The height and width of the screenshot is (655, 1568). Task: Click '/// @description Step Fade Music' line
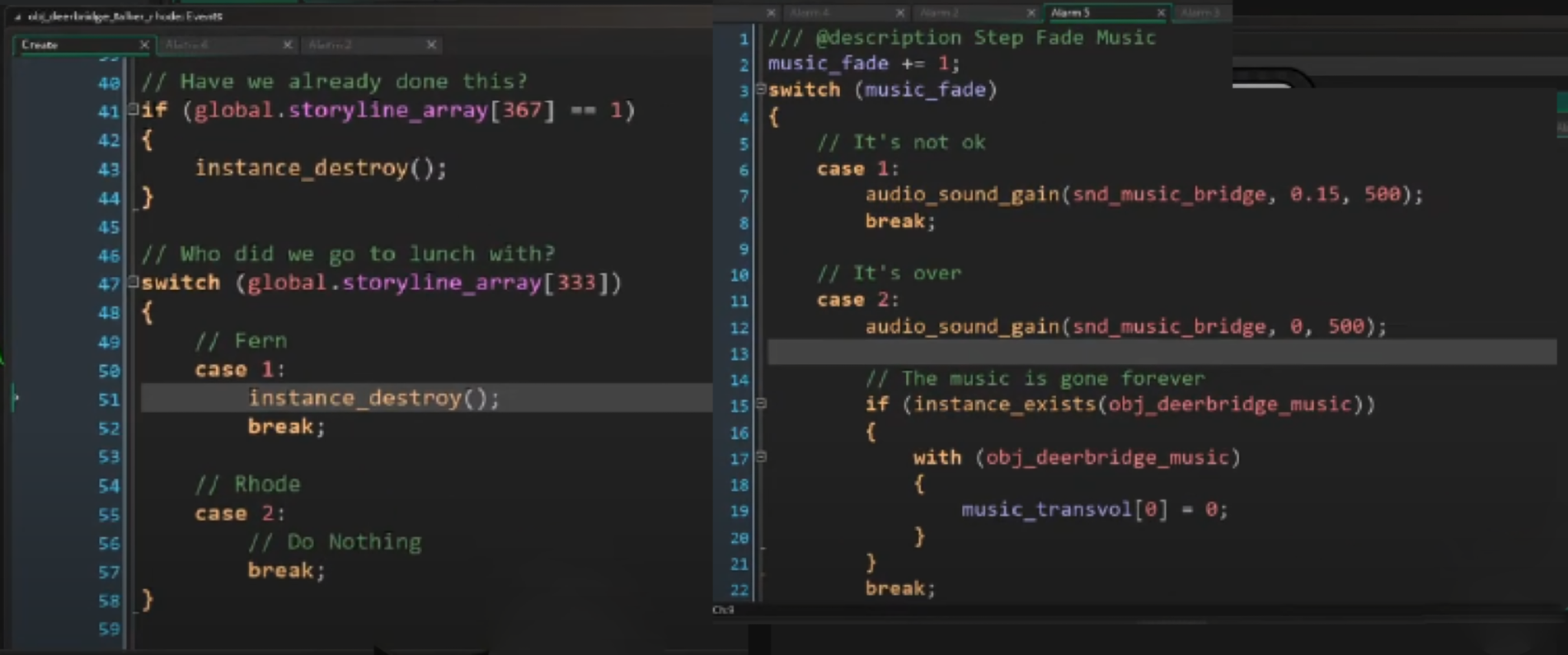pyautogui.click(x=962, y=37)
